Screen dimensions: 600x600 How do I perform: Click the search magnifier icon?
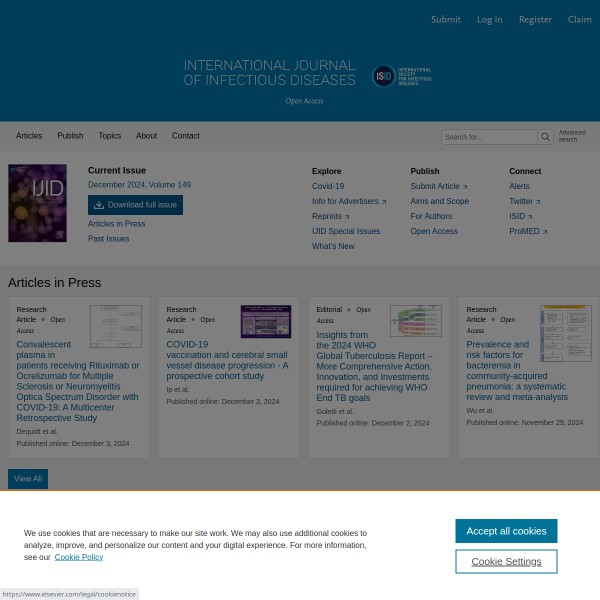(x=545, y=137)
